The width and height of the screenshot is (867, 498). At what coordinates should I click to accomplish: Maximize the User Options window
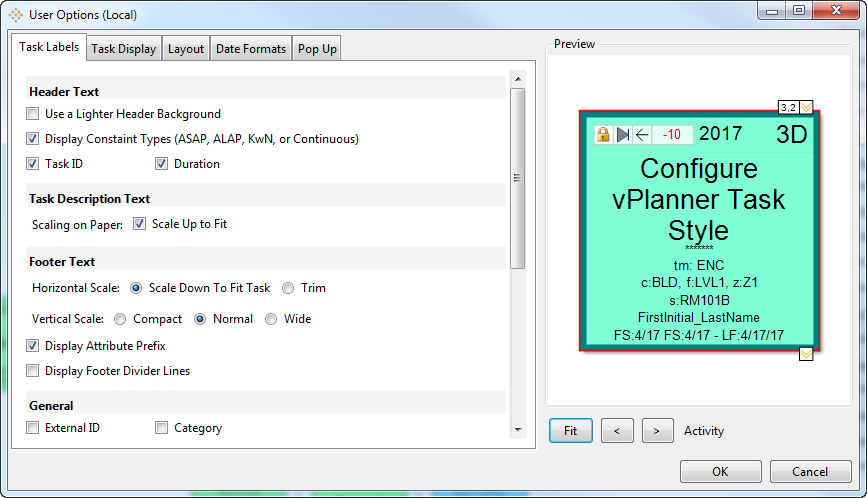[799, 10]
